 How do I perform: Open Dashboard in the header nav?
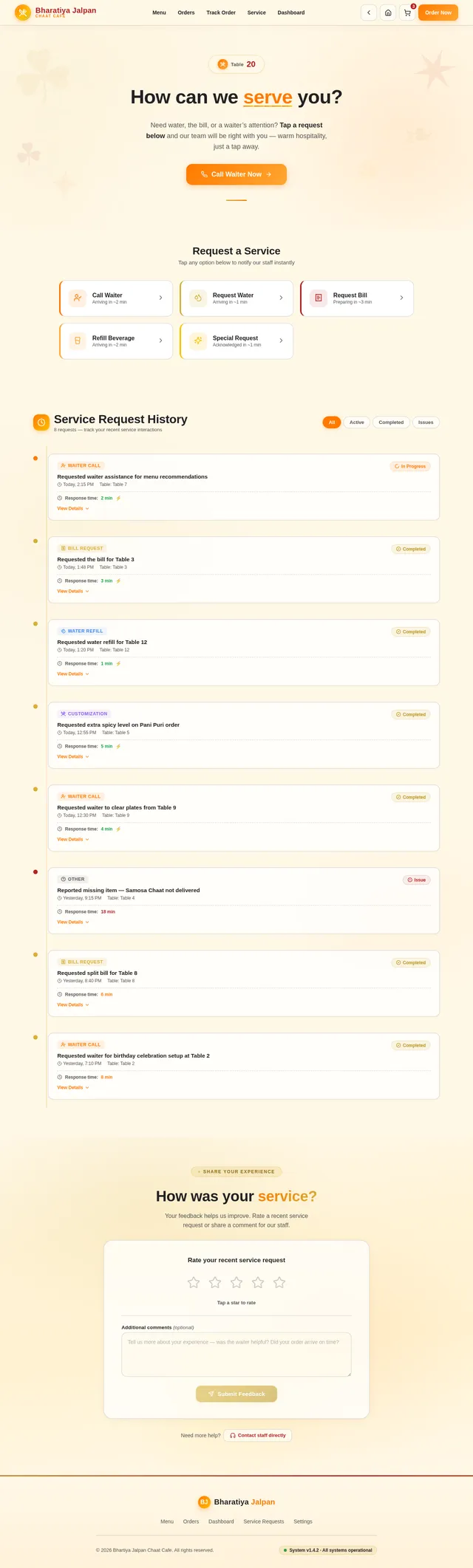click(291, 13)
